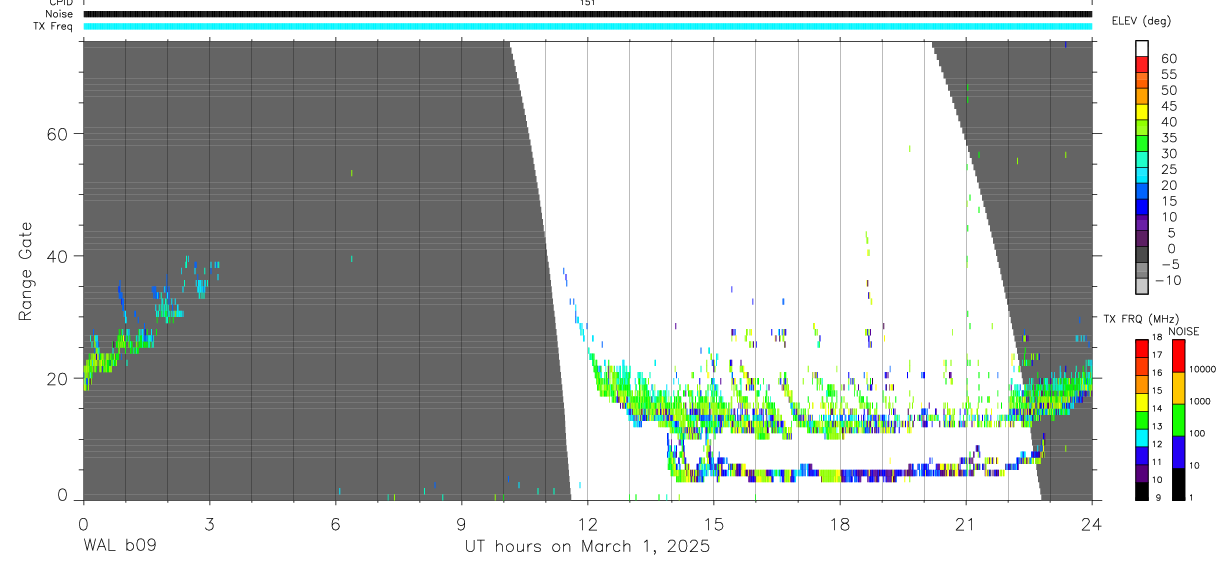Click the 'NOISE' legend title
Screen dimensions: 1228x567
1184,331
